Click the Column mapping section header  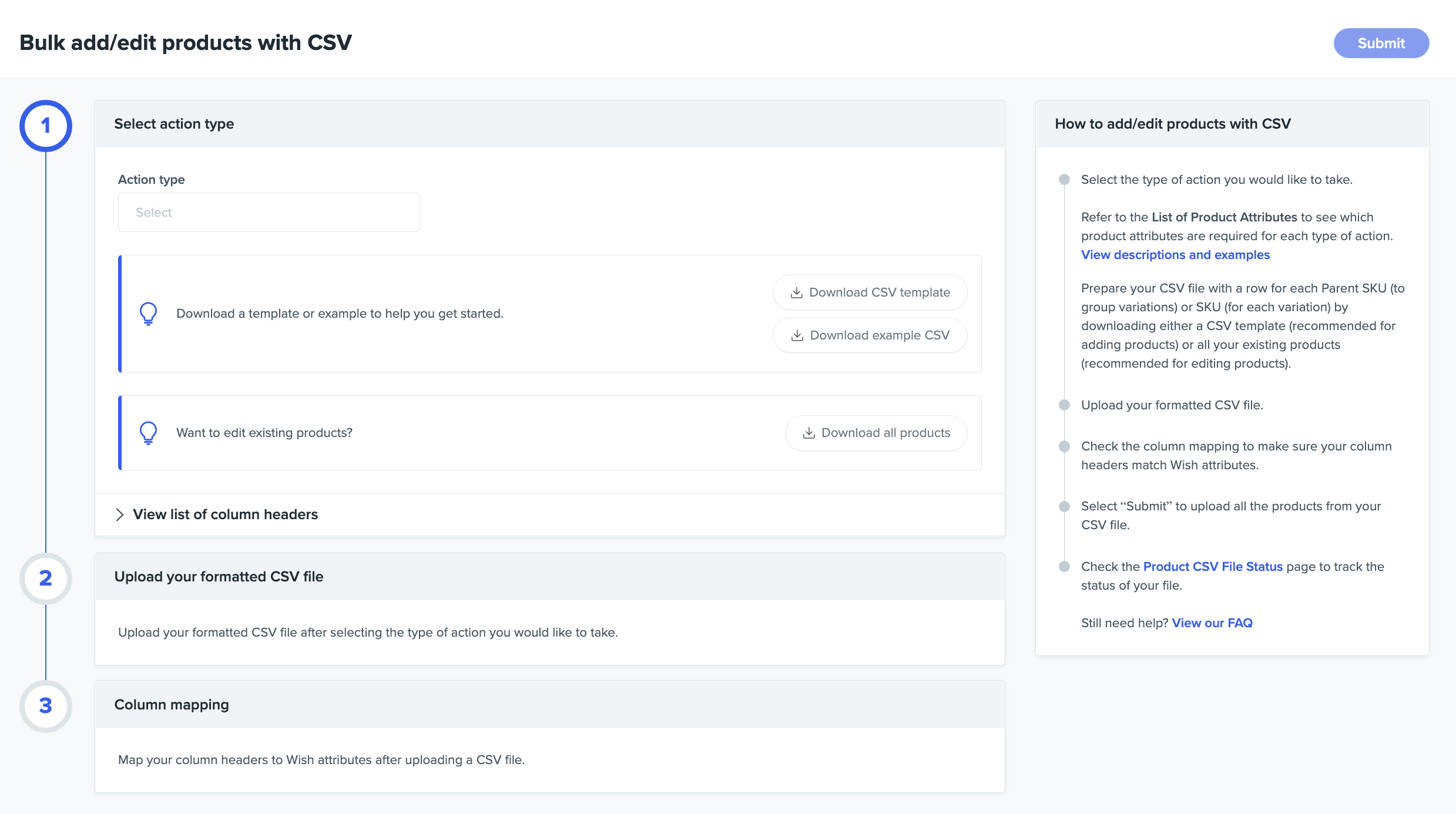(x=172, y=705)
